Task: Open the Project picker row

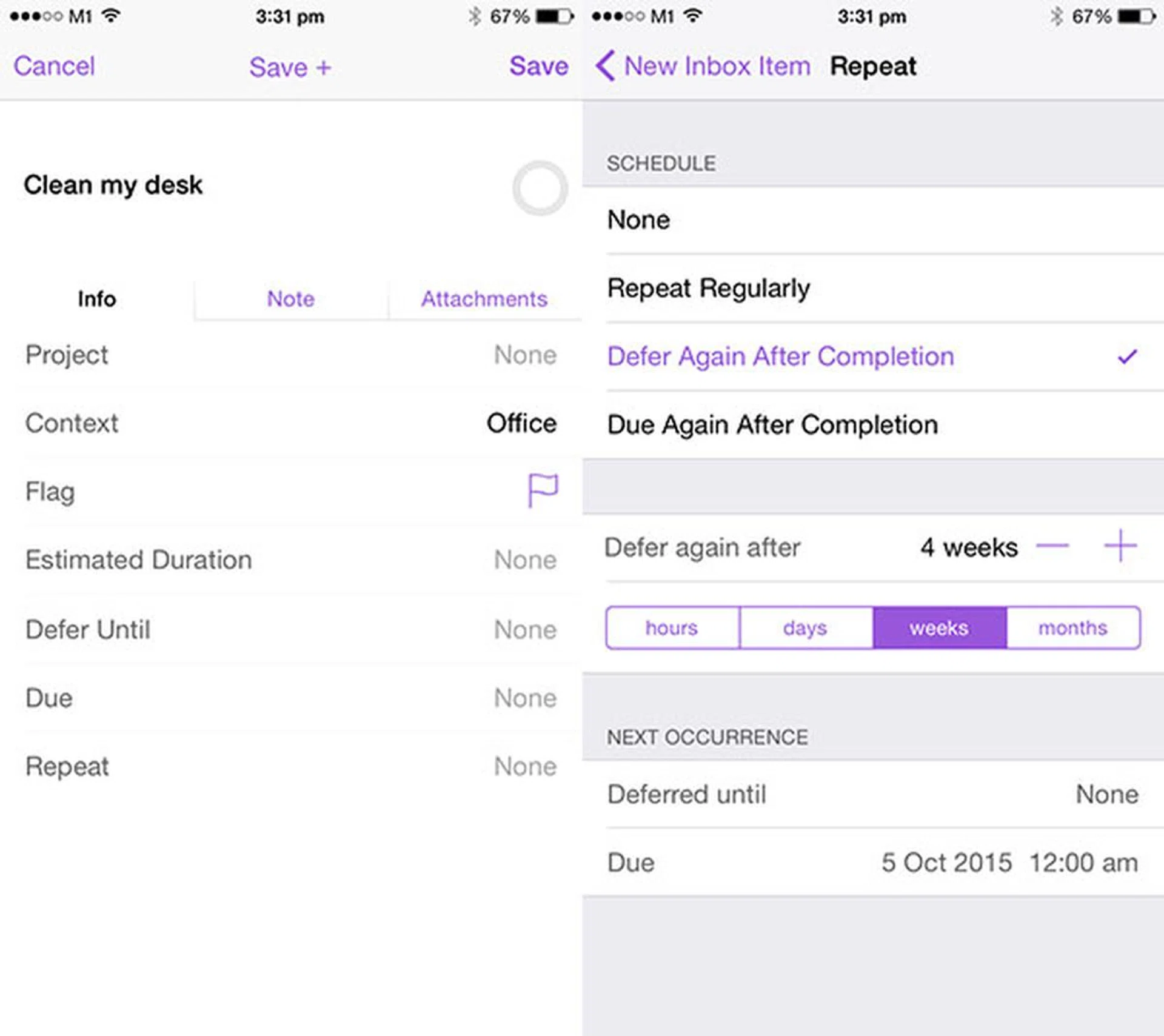Action: (291, 355)
